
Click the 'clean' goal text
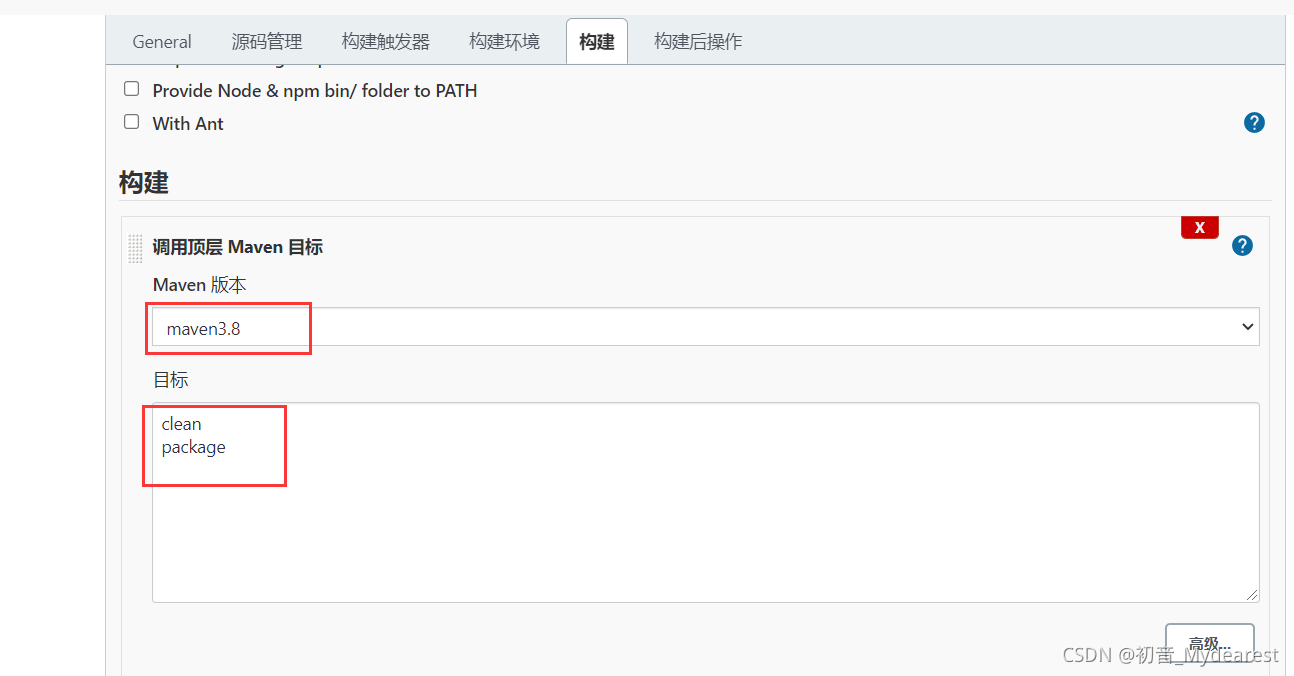point(181,424)
